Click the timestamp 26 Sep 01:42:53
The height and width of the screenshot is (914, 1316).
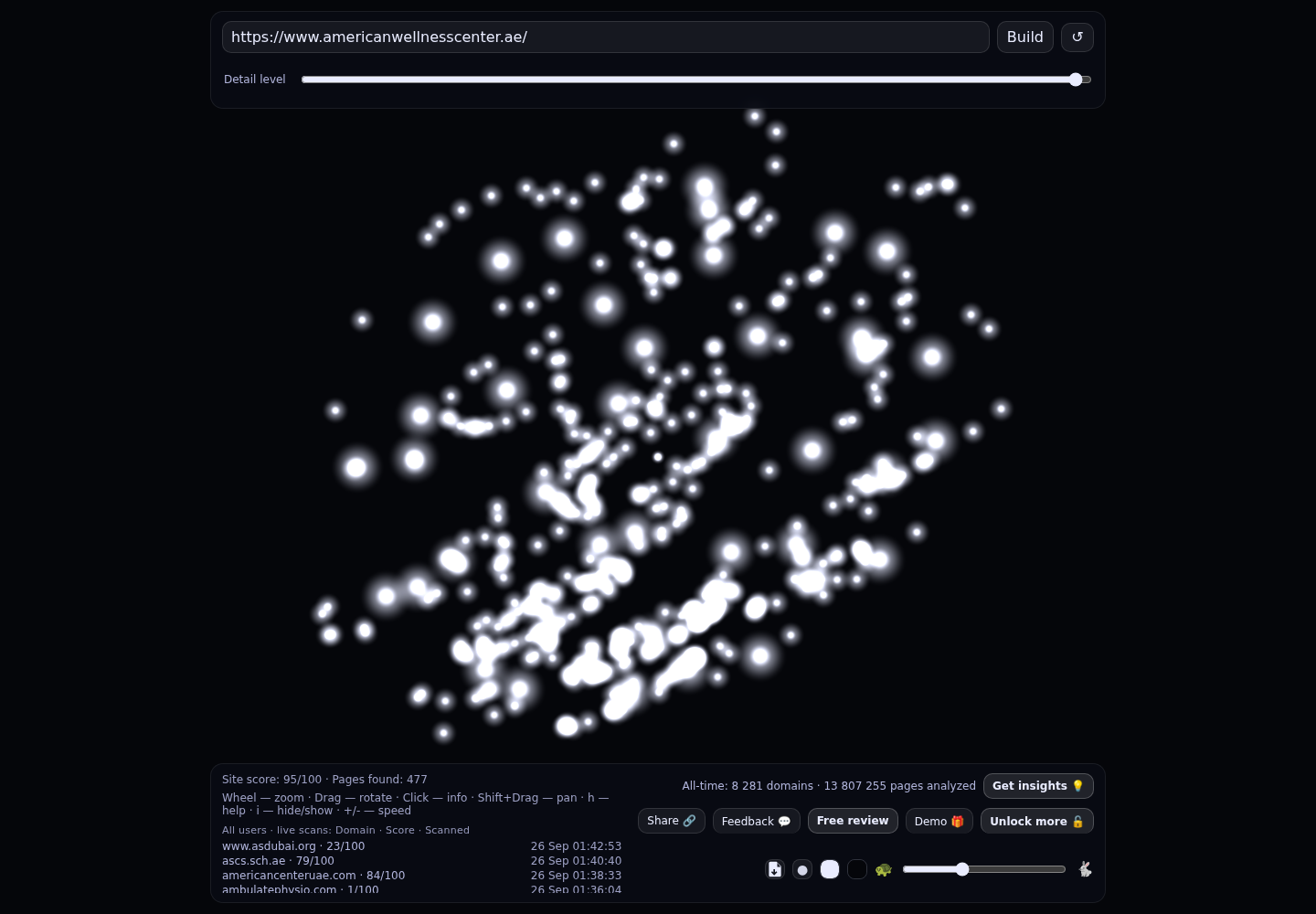(576, 846)
